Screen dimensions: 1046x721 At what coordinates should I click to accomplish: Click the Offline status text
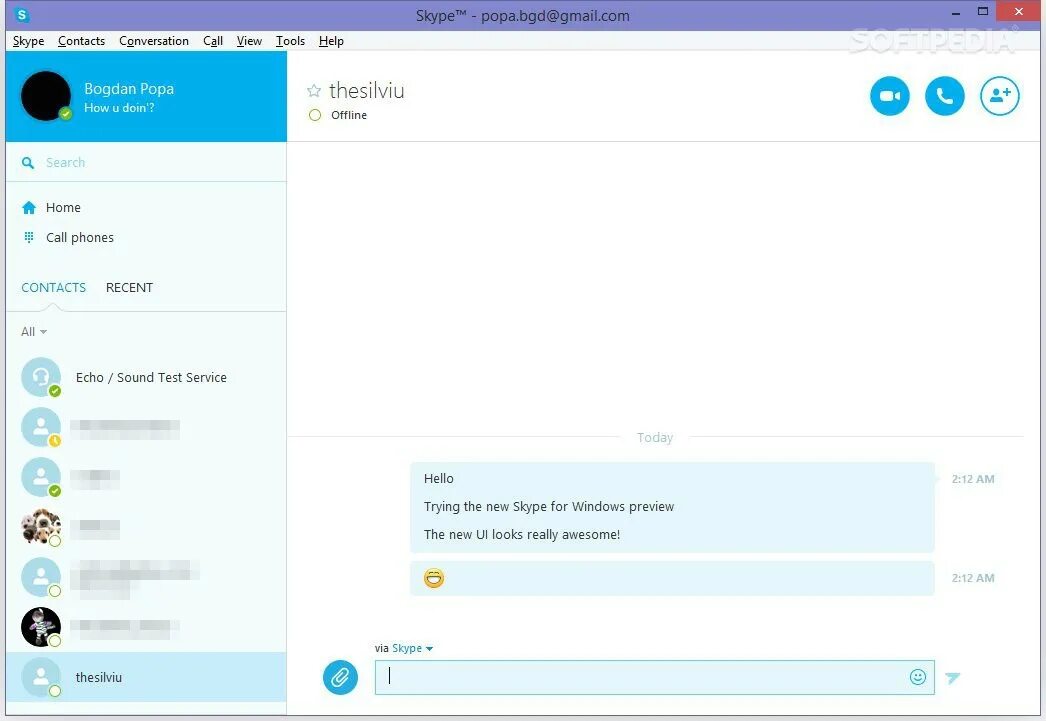tap(349, 115)
